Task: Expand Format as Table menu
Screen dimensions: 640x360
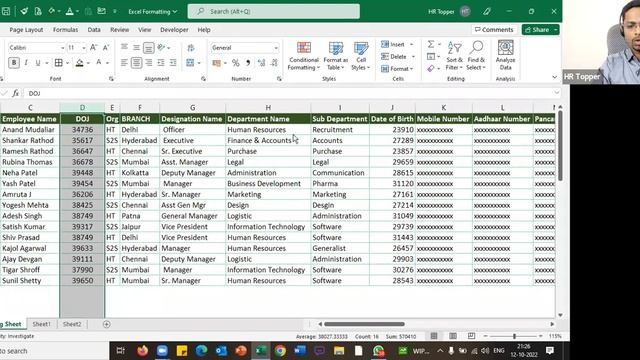Action: point(336,56)
